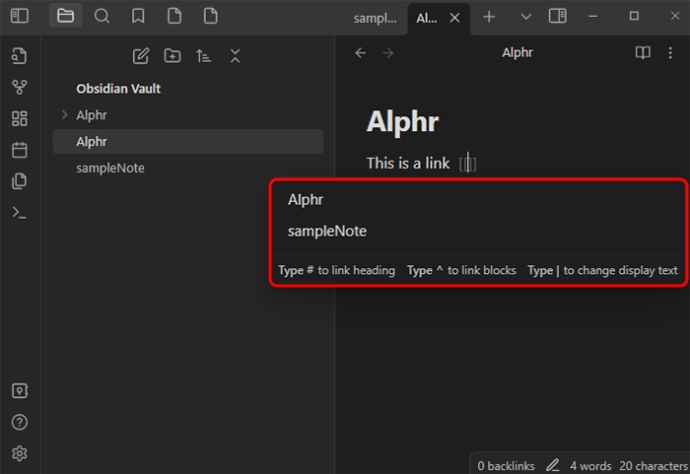Navigate back with left arrow
The height and width of the screenshot is (474, 690).
tap(360, 53)
